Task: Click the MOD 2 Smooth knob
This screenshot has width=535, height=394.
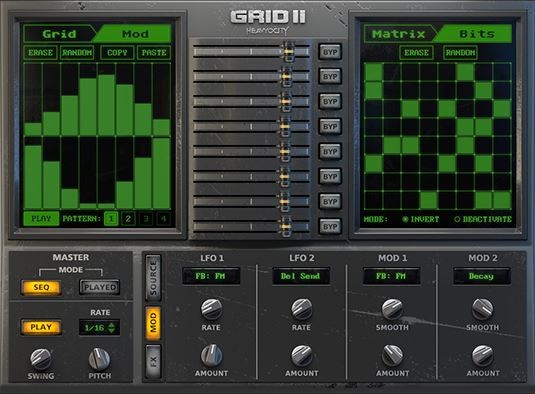Action: 482,309
